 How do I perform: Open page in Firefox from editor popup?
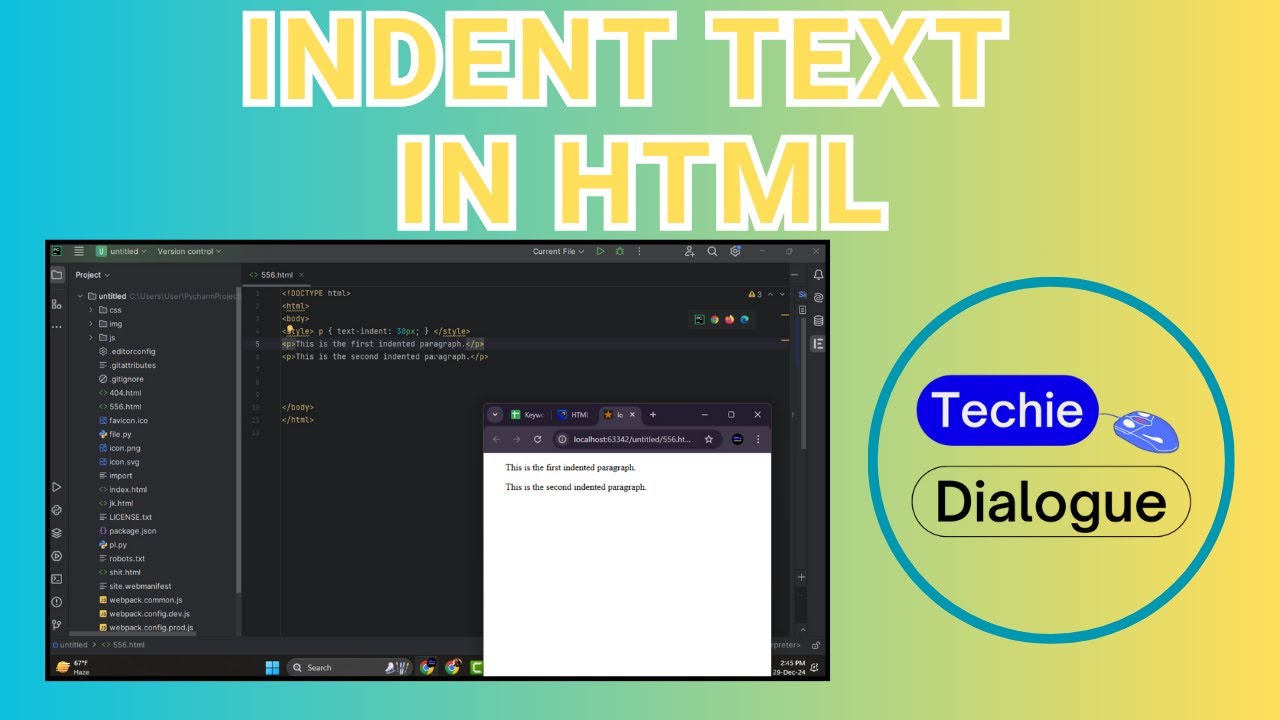pos(729,320)
